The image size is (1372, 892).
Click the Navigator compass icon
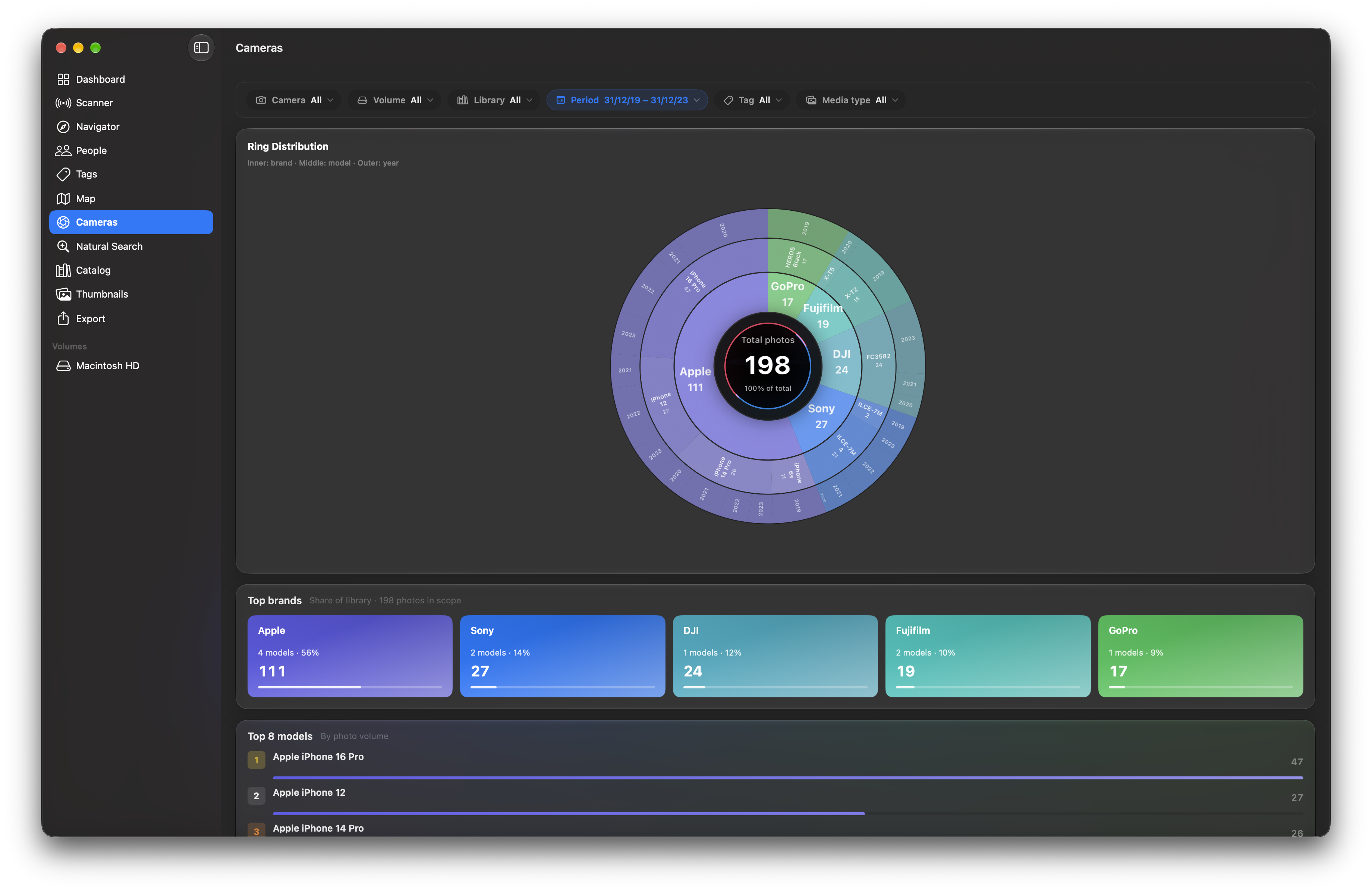[x=63, y=127]
